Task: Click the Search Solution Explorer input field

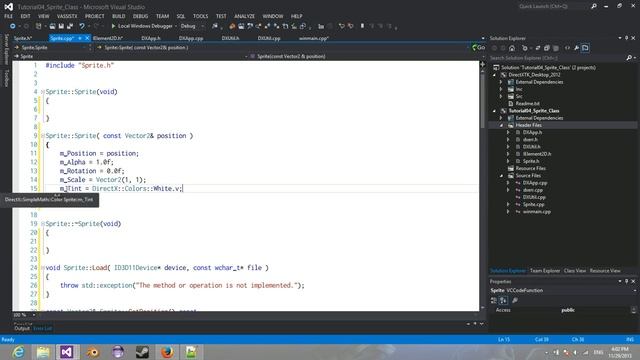Action: (x=557, y=58)
